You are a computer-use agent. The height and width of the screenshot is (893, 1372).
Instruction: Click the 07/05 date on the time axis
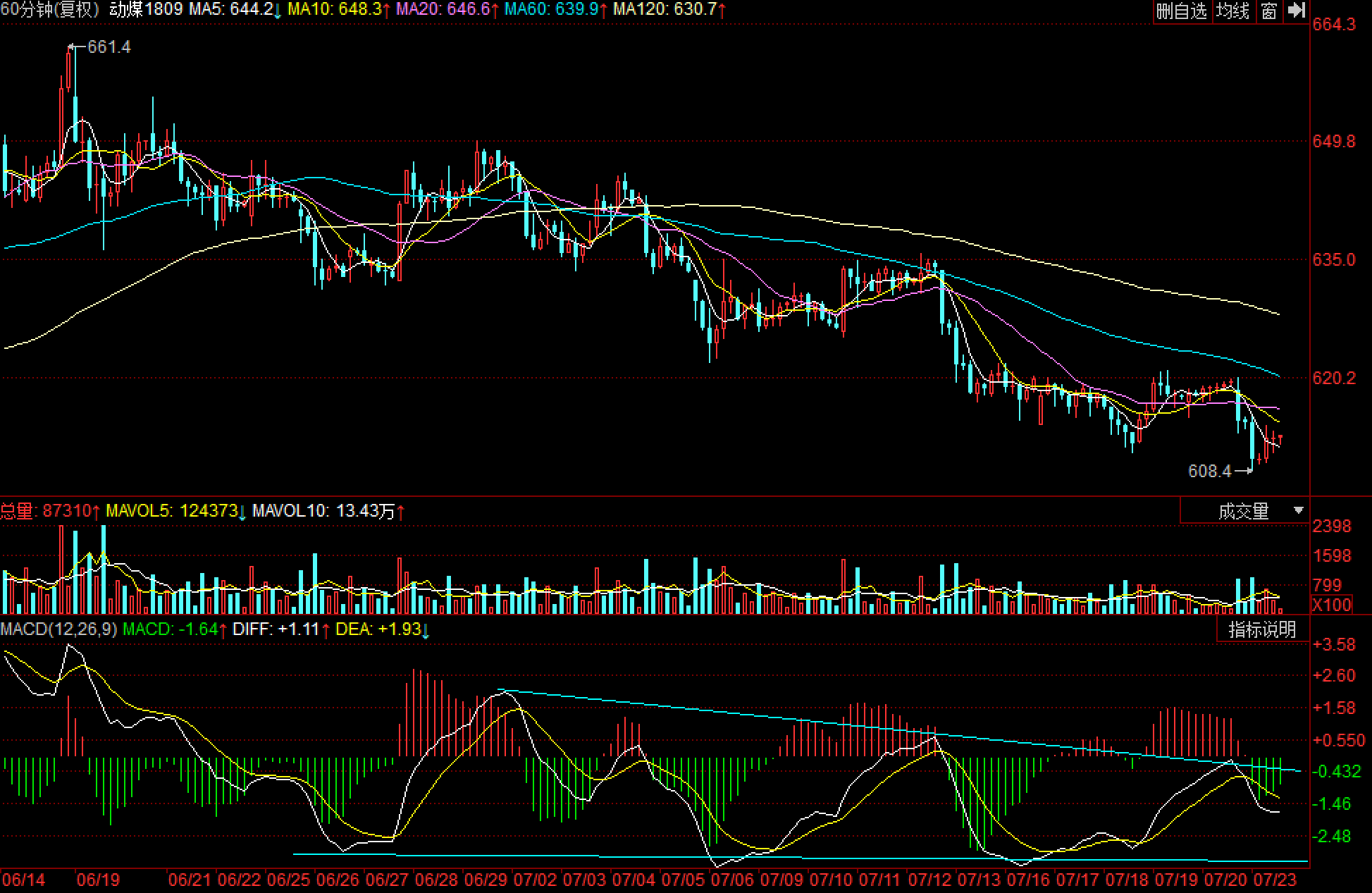click(x=683, y=880)
